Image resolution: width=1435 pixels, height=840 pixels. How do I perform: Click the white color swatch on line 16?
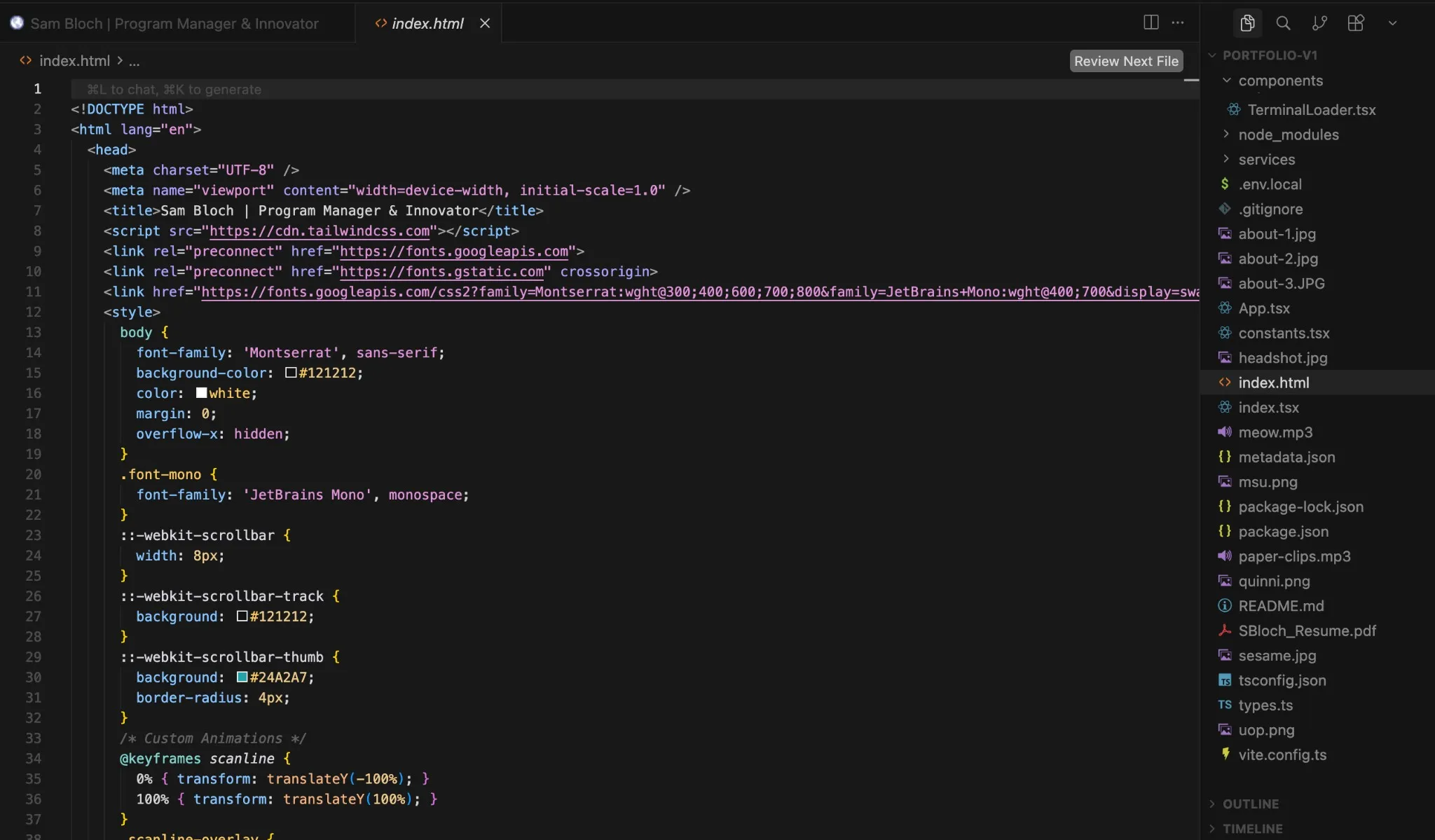(x=201, y=393)
